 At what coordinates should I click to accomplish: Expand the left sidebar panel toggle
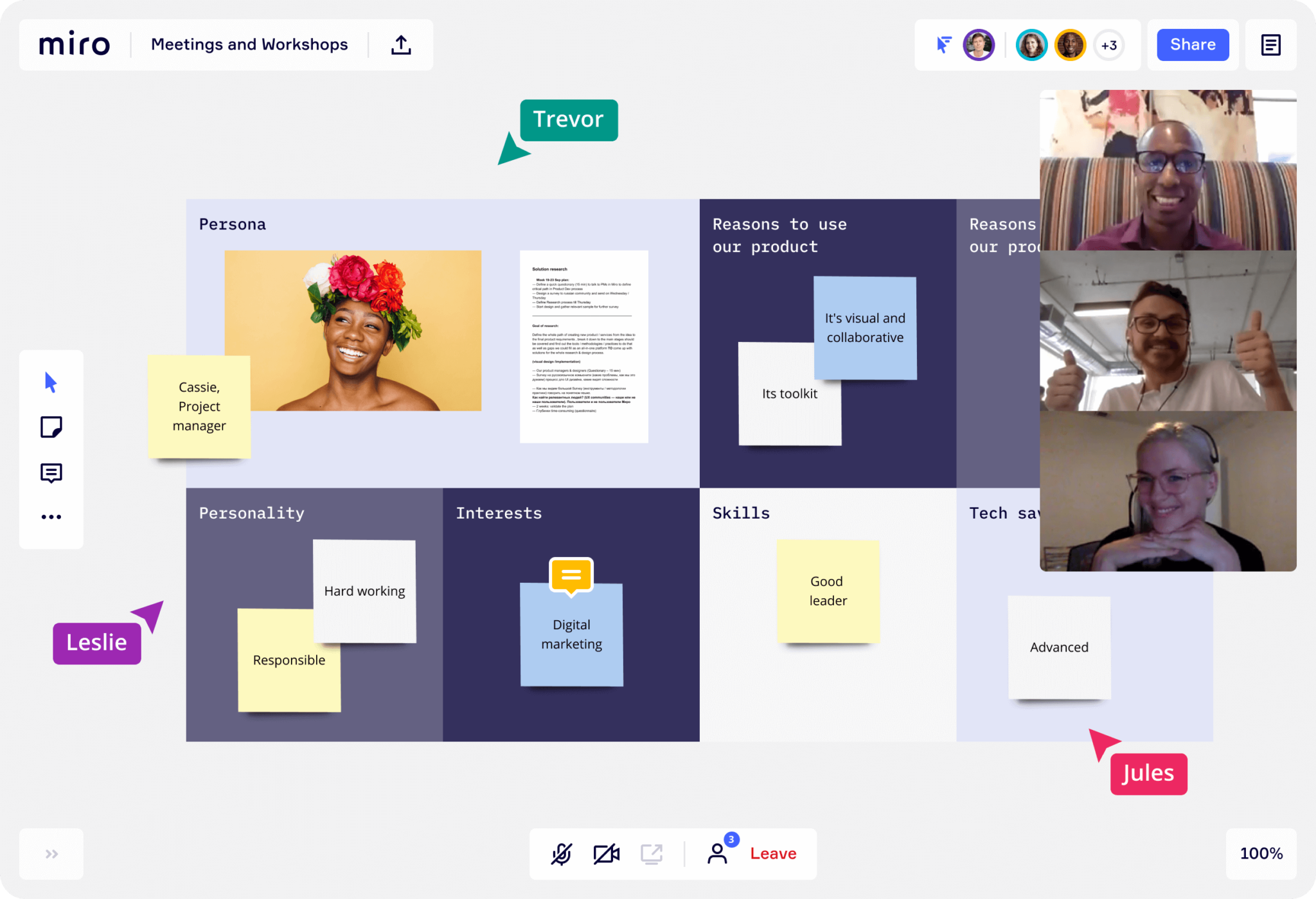(52, 854)
